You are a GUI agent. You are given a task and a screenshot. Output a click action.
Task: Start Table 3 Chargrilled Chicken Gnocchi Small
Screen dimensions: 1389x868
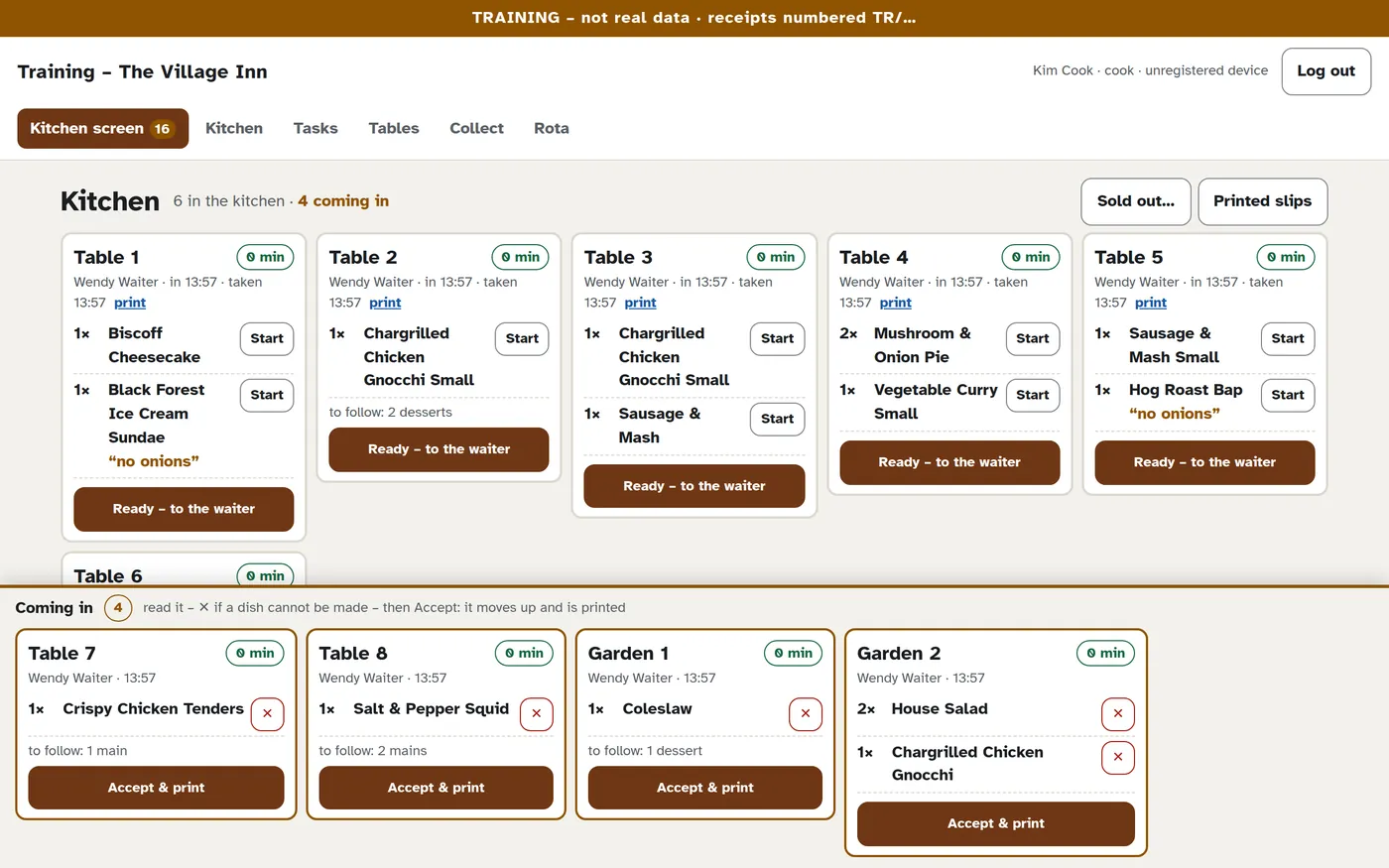tap(777, 339)
